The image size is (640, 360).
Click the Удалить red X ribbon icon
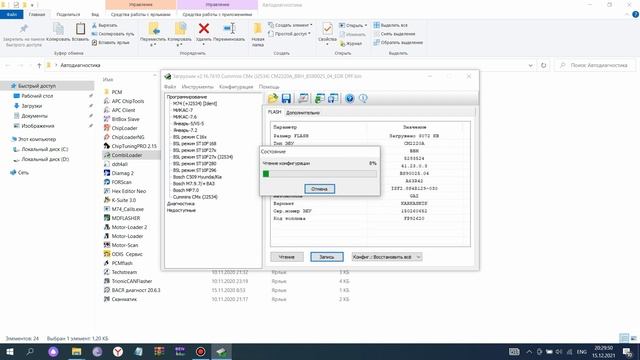tap(204, 29)
